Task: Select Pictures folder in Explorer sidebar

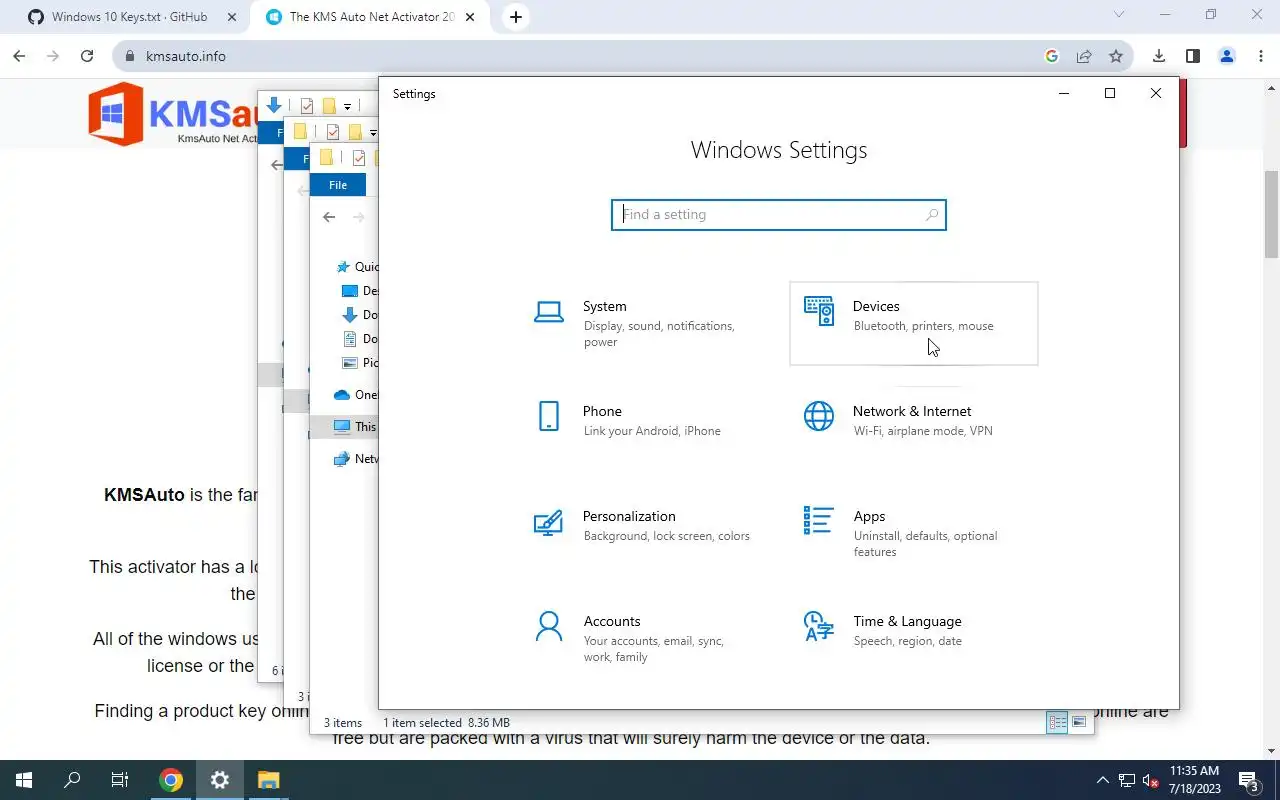Action: (x=360, y=363)
